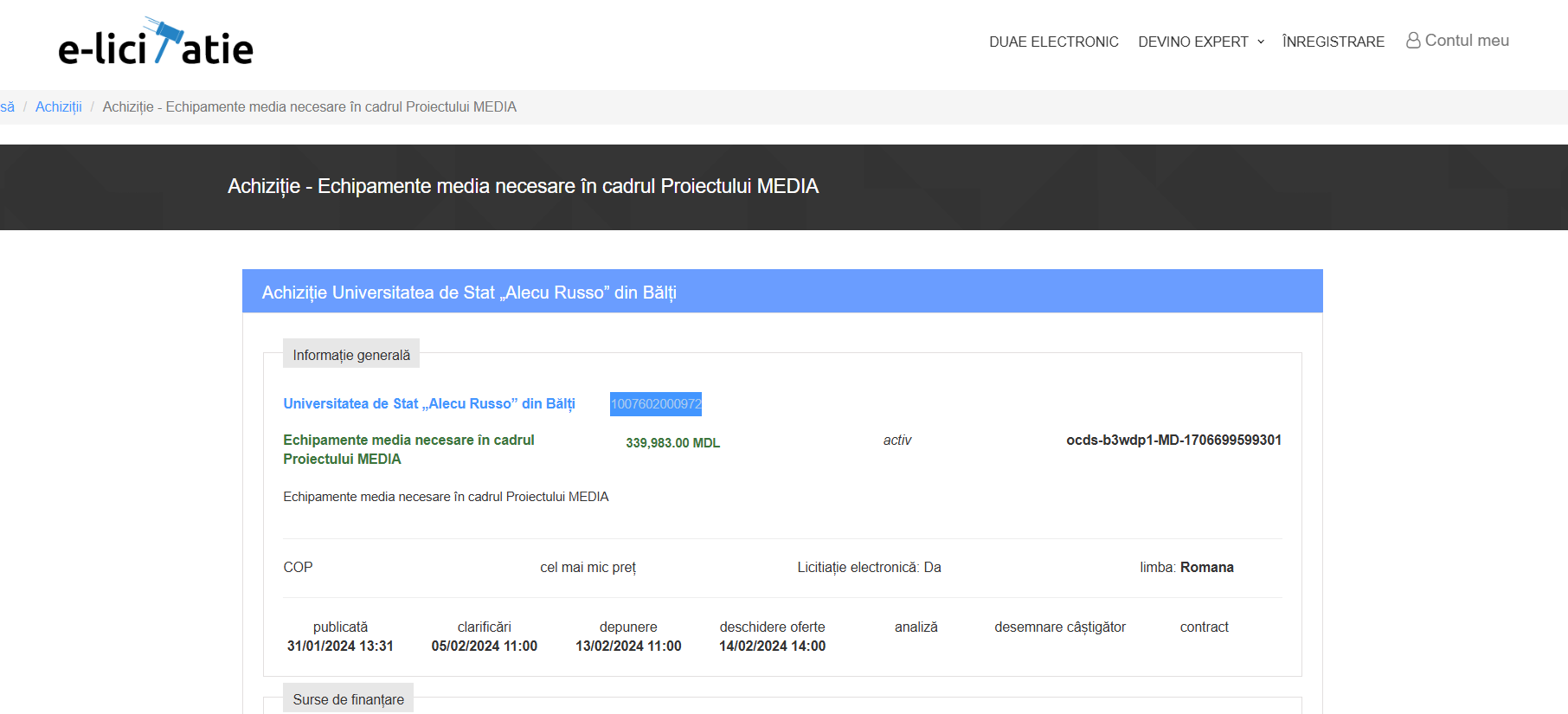Viewport: 1568px width, 714px height.
Task: Click the desemnare câștigător timeline stage
Action: coord(1059,627)
